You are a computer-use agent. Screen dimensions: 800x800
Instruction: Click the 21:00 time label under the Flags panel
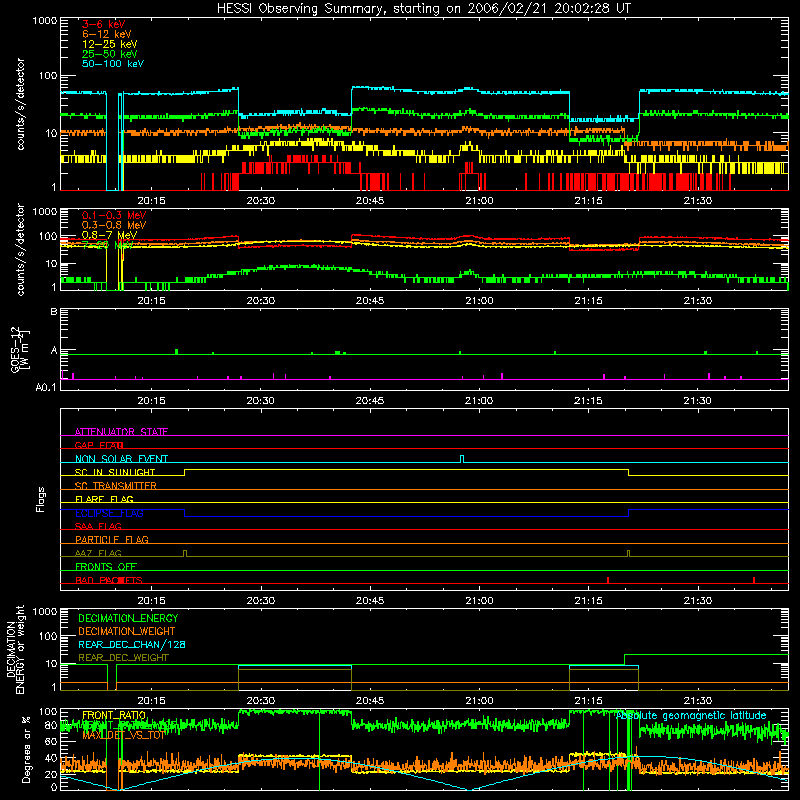[479, 600]
